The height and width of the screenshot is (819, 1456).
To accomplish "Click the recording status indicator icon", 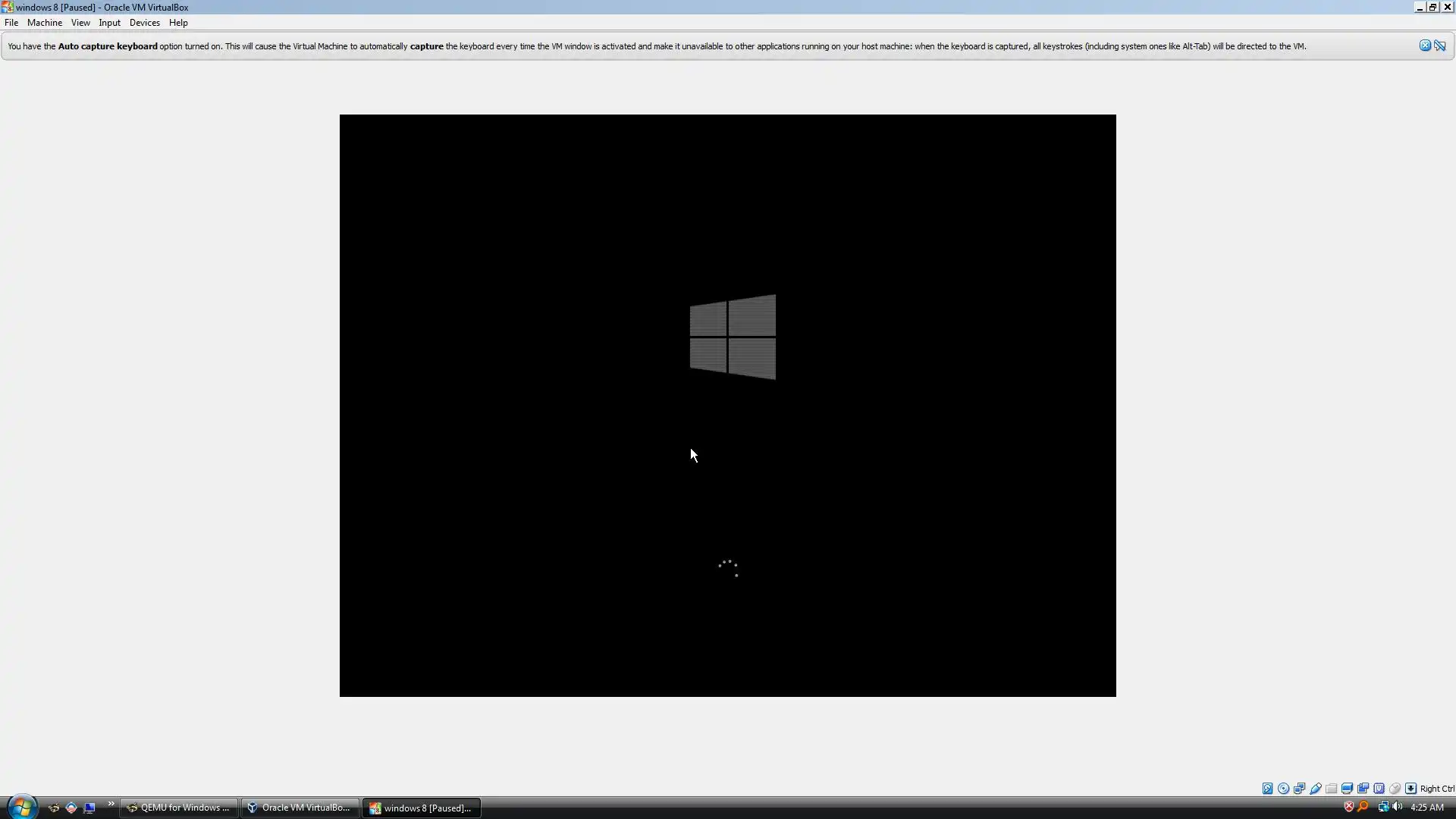I will tap(1363, 789).
